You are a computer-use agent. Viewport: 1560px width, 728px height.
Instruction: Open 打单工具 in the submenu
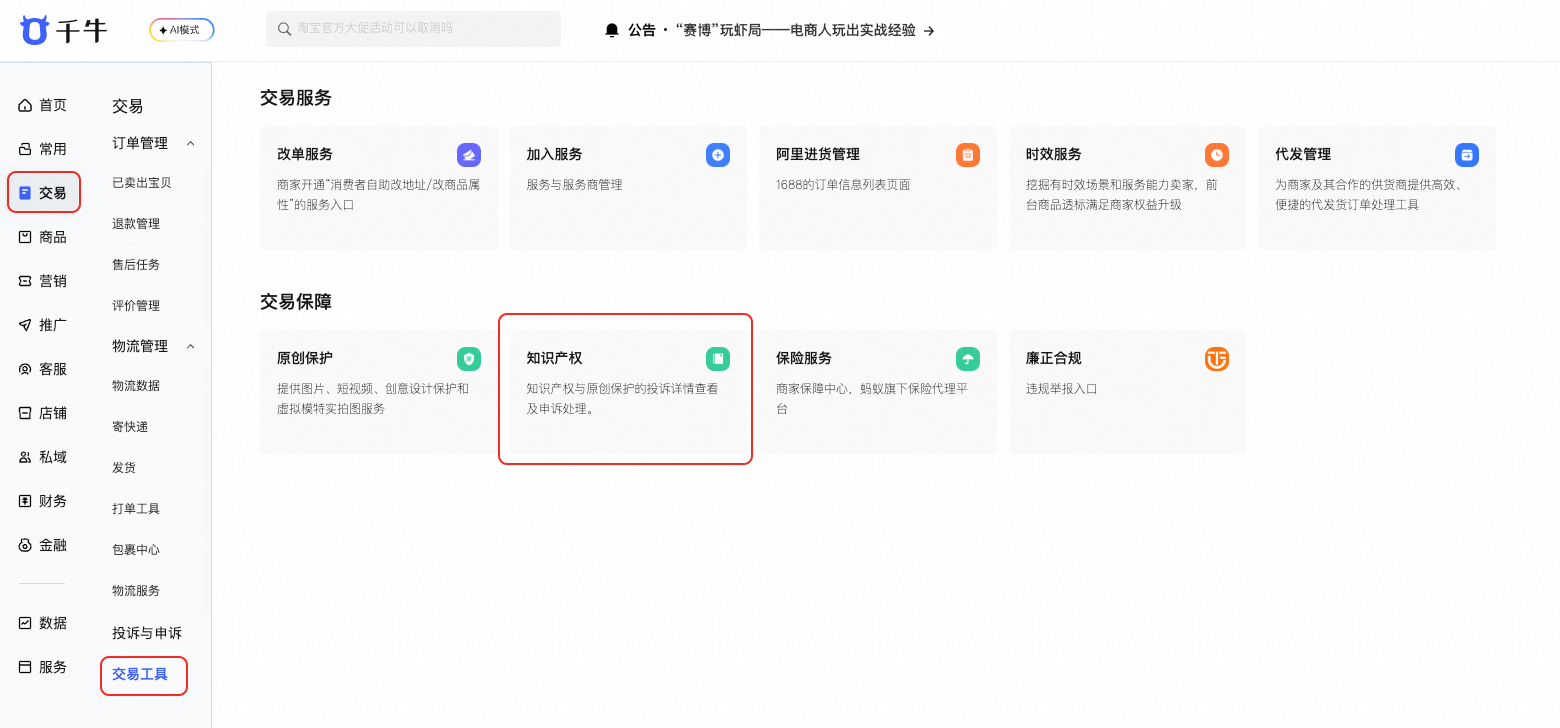pyautogui.click(x=136, y=509)
